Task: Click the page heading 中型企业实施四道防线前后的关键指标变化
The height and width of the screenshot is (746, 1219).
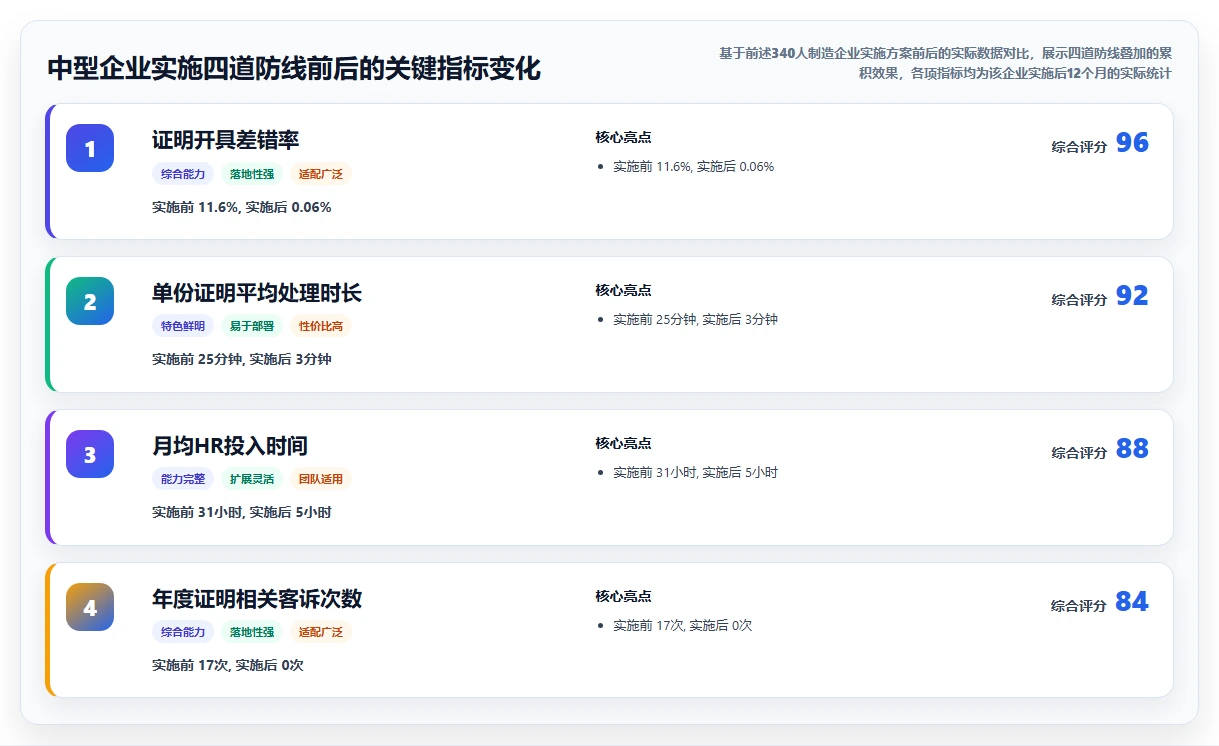Action: 294,69
